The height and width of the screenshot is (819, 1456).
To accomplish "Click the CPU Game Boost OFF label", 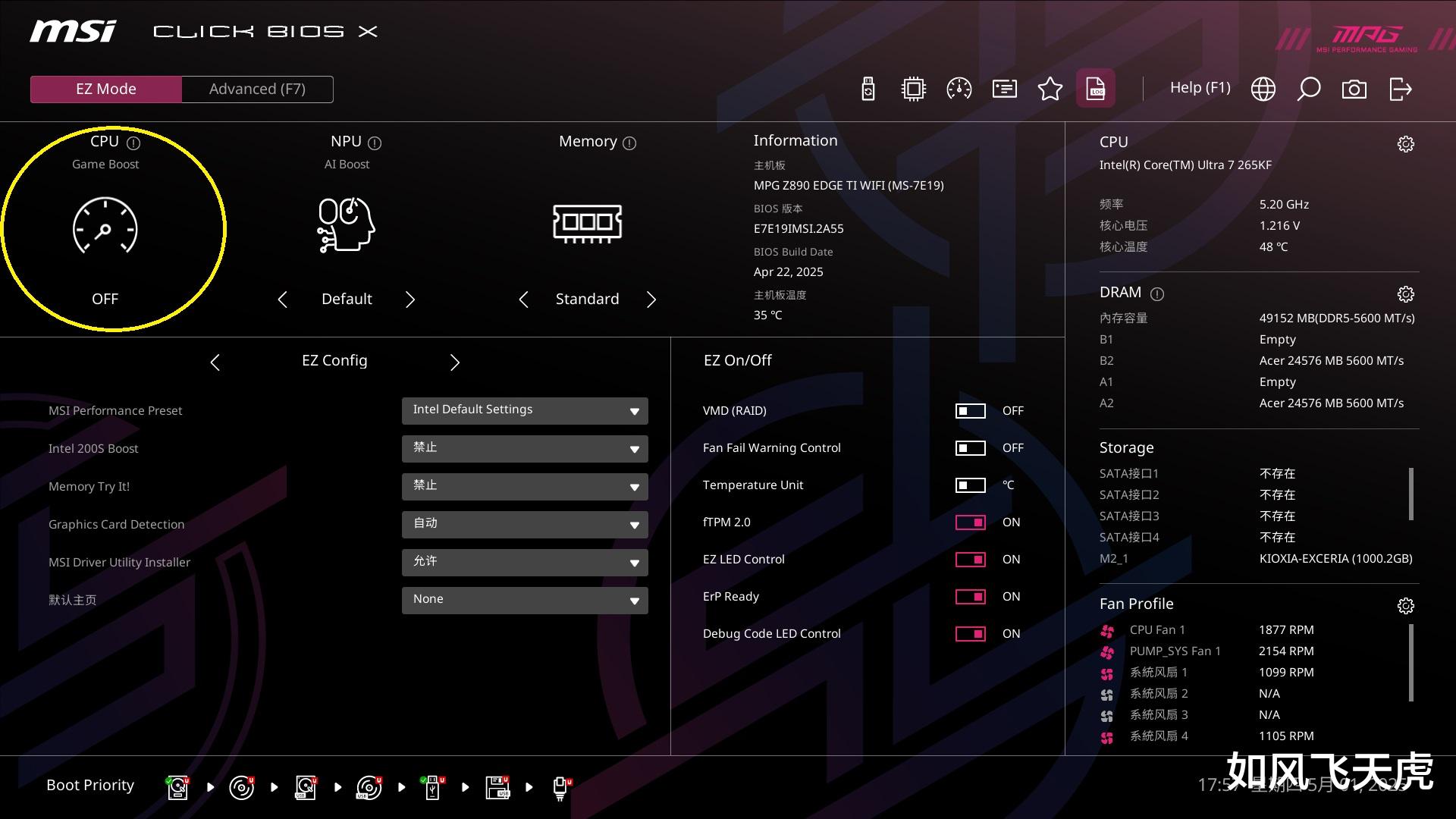I will (105, 300).
